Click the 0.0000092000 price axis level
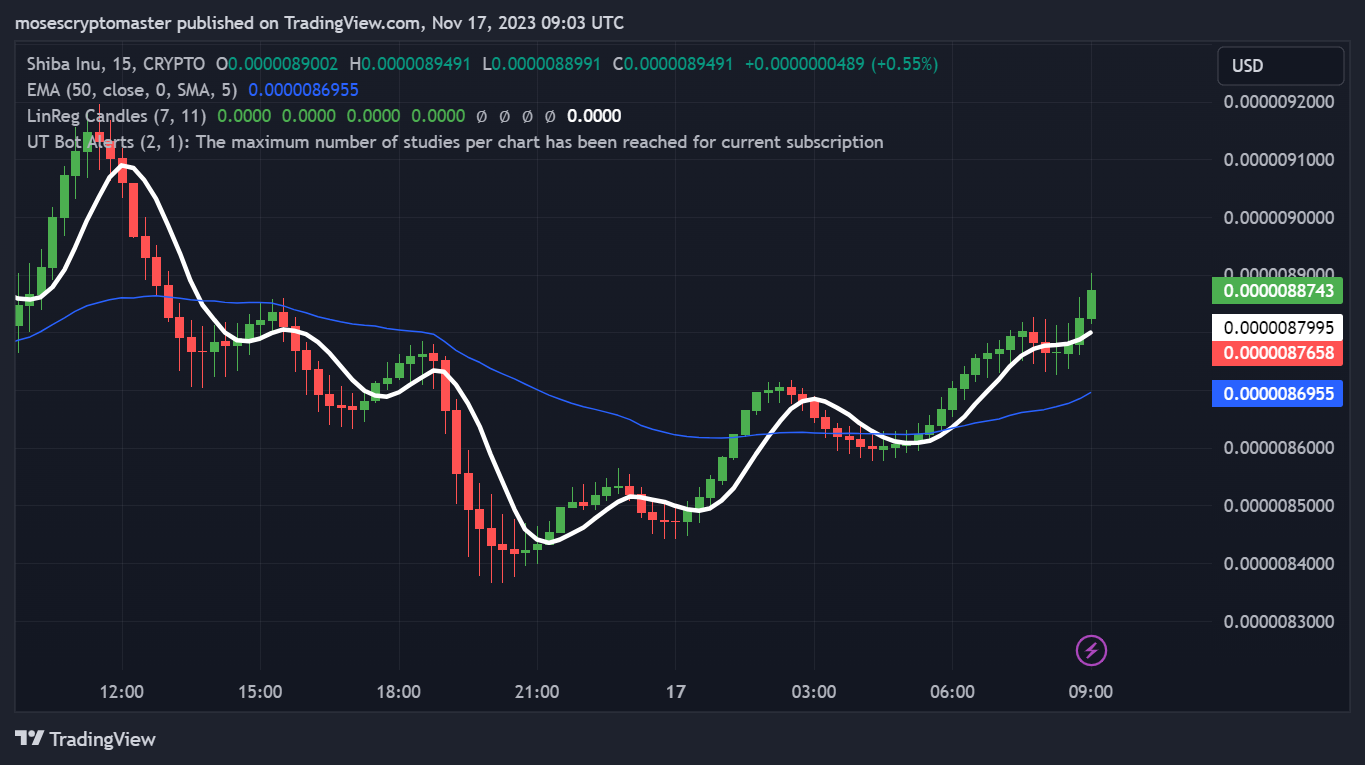 point(1279,101)
